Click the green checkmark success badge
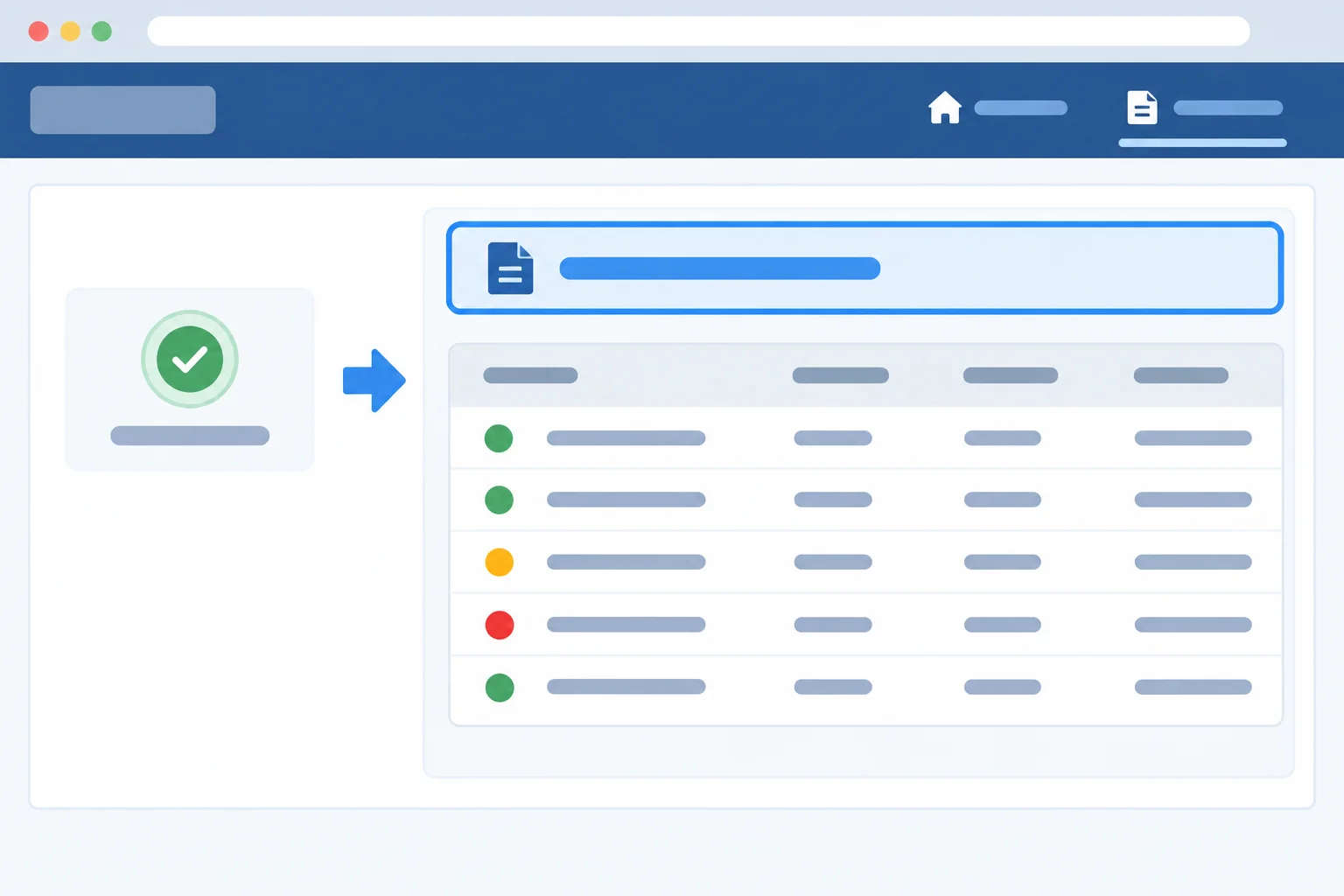1344x896 pixels. [190, 359]
